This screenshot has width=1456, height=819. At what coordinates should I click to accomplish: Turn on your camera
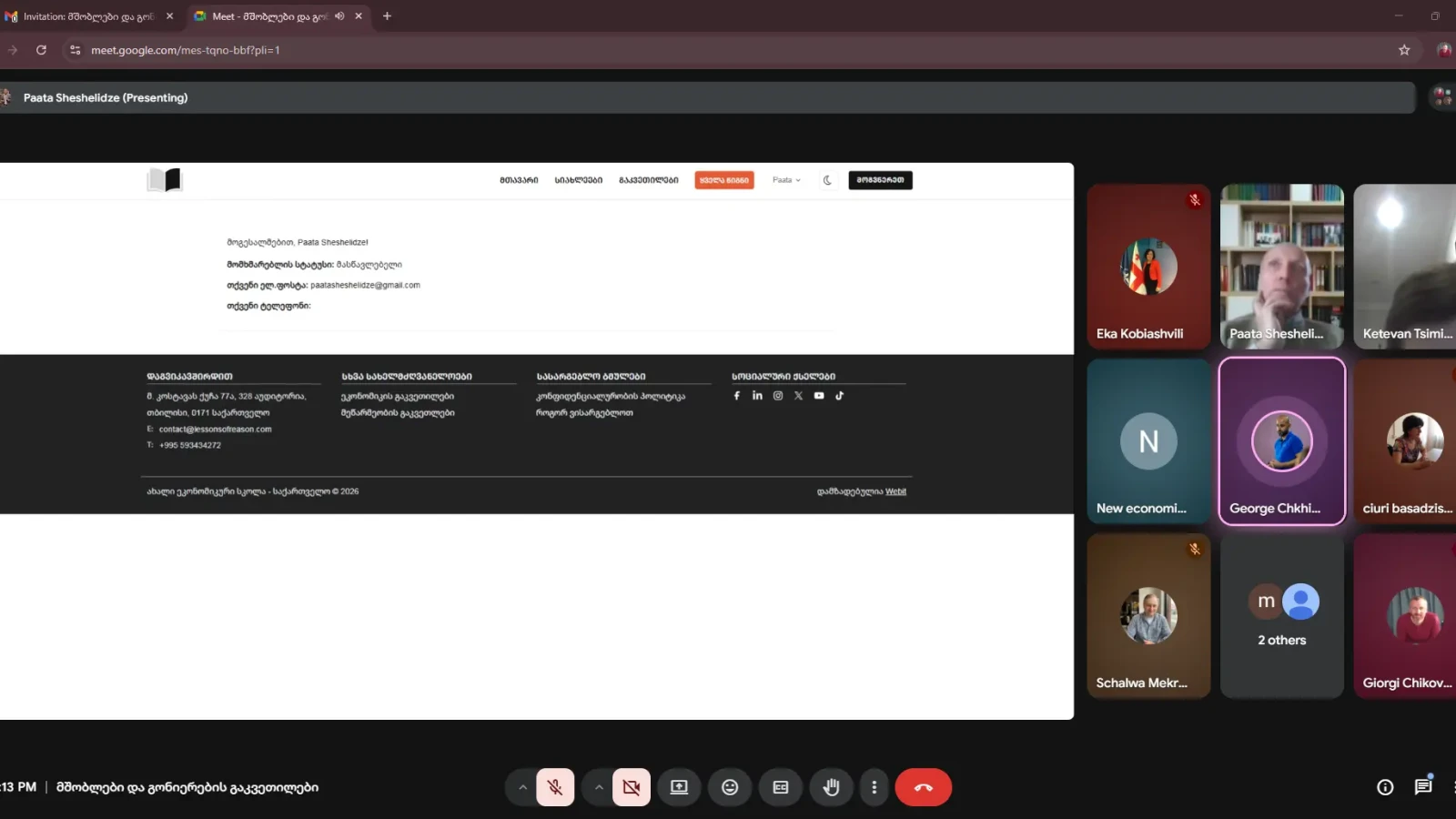(632, 787)
